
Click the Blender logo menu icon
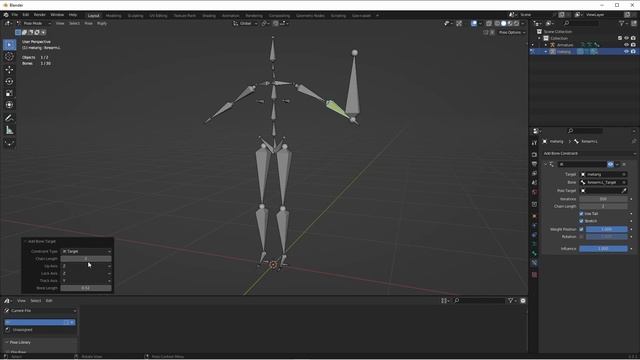6,15
